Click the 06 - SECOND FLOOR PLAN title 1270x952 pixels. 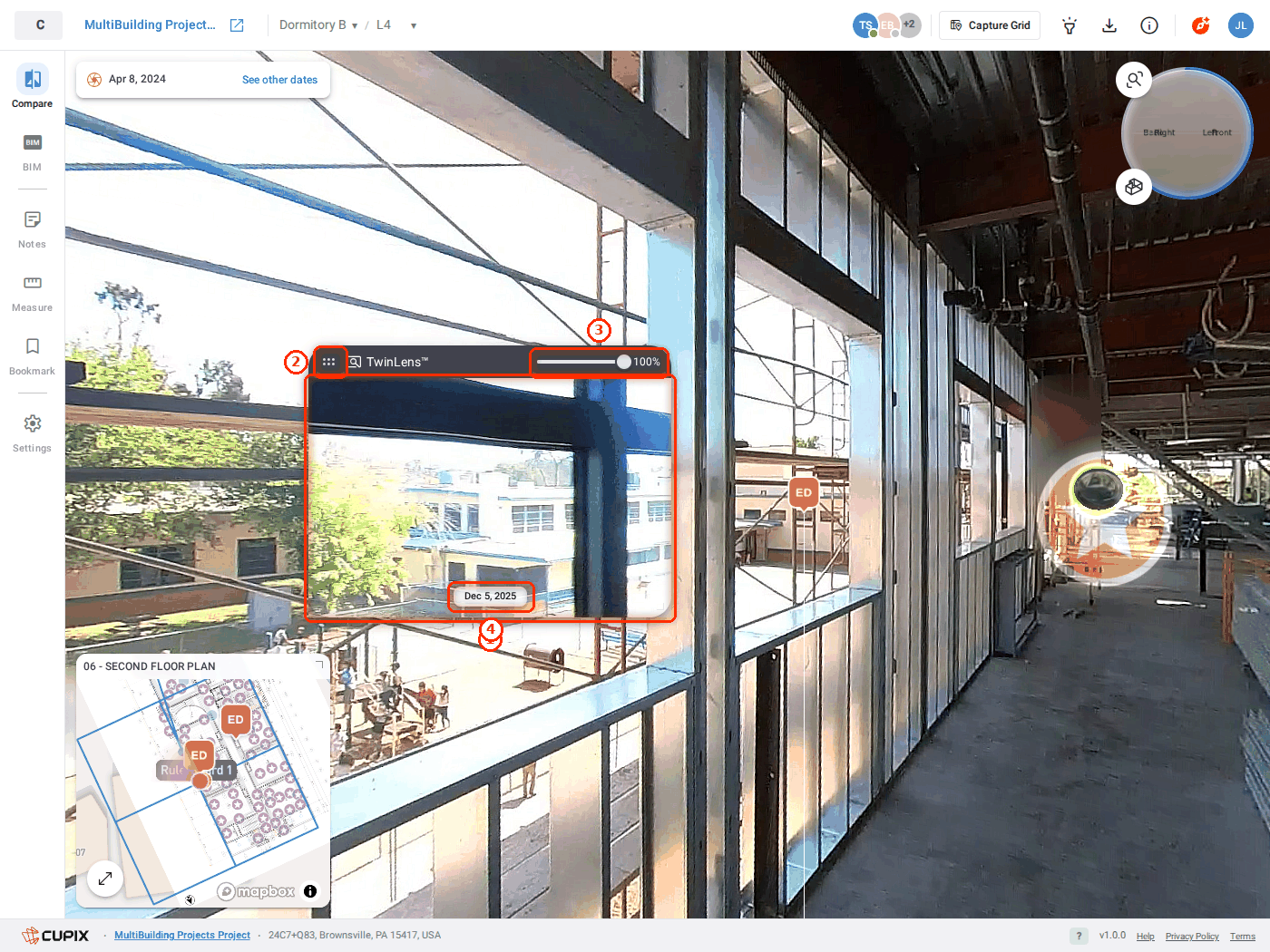(x=150, y=666)
